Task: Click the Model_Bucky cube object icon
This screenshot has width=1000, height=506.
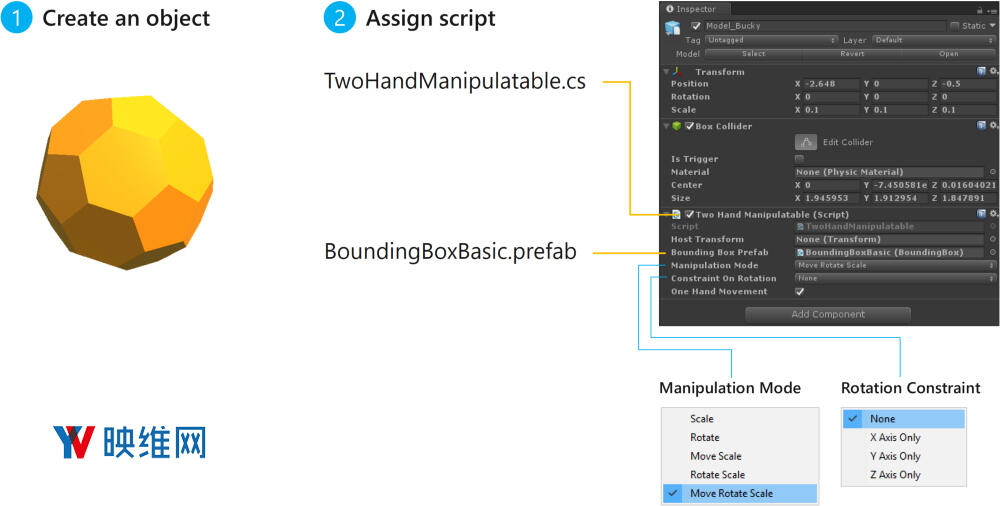Action: coord(673,28)
